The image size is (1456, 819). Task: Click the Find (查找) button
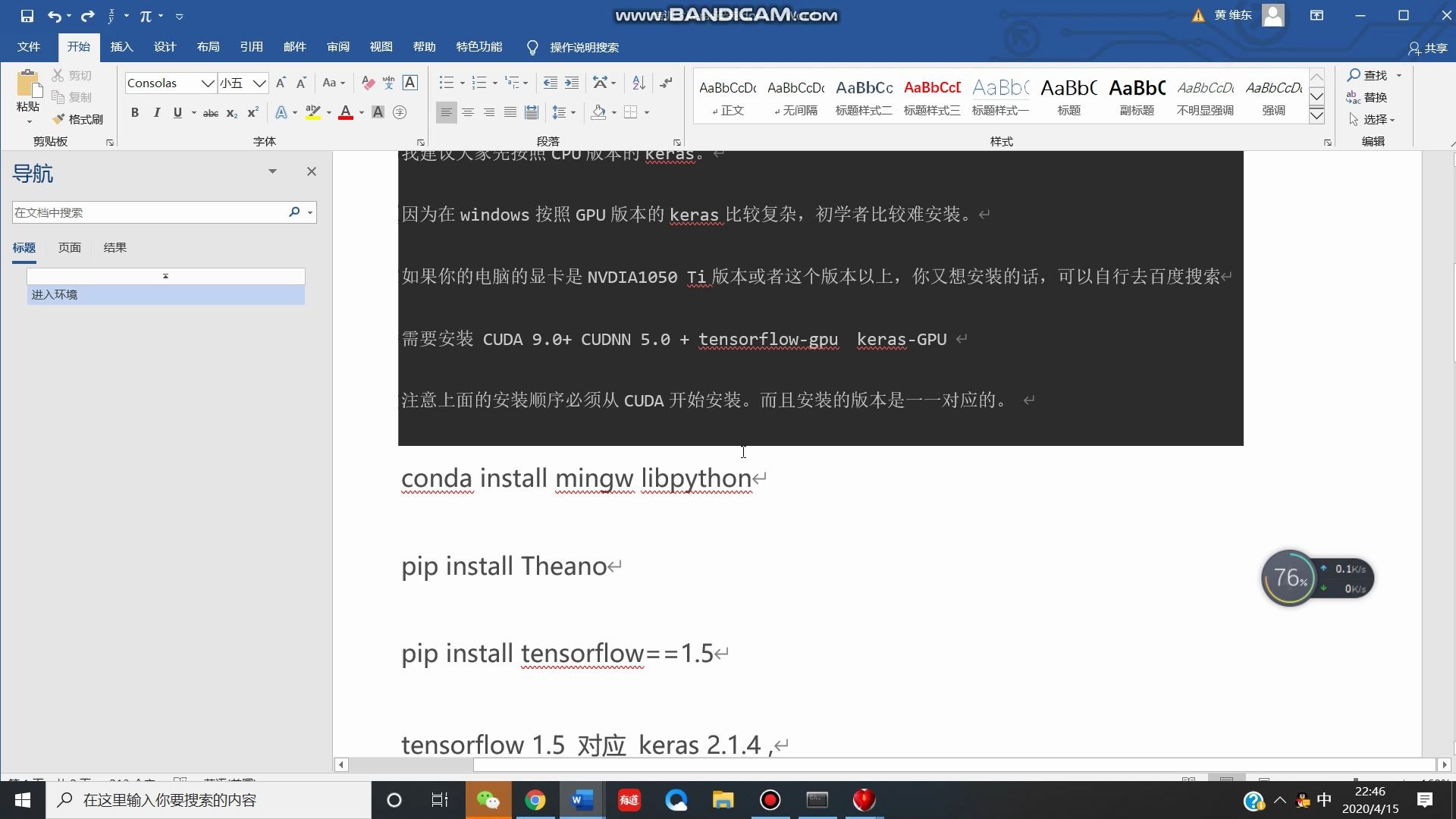tap(1367, 75)
